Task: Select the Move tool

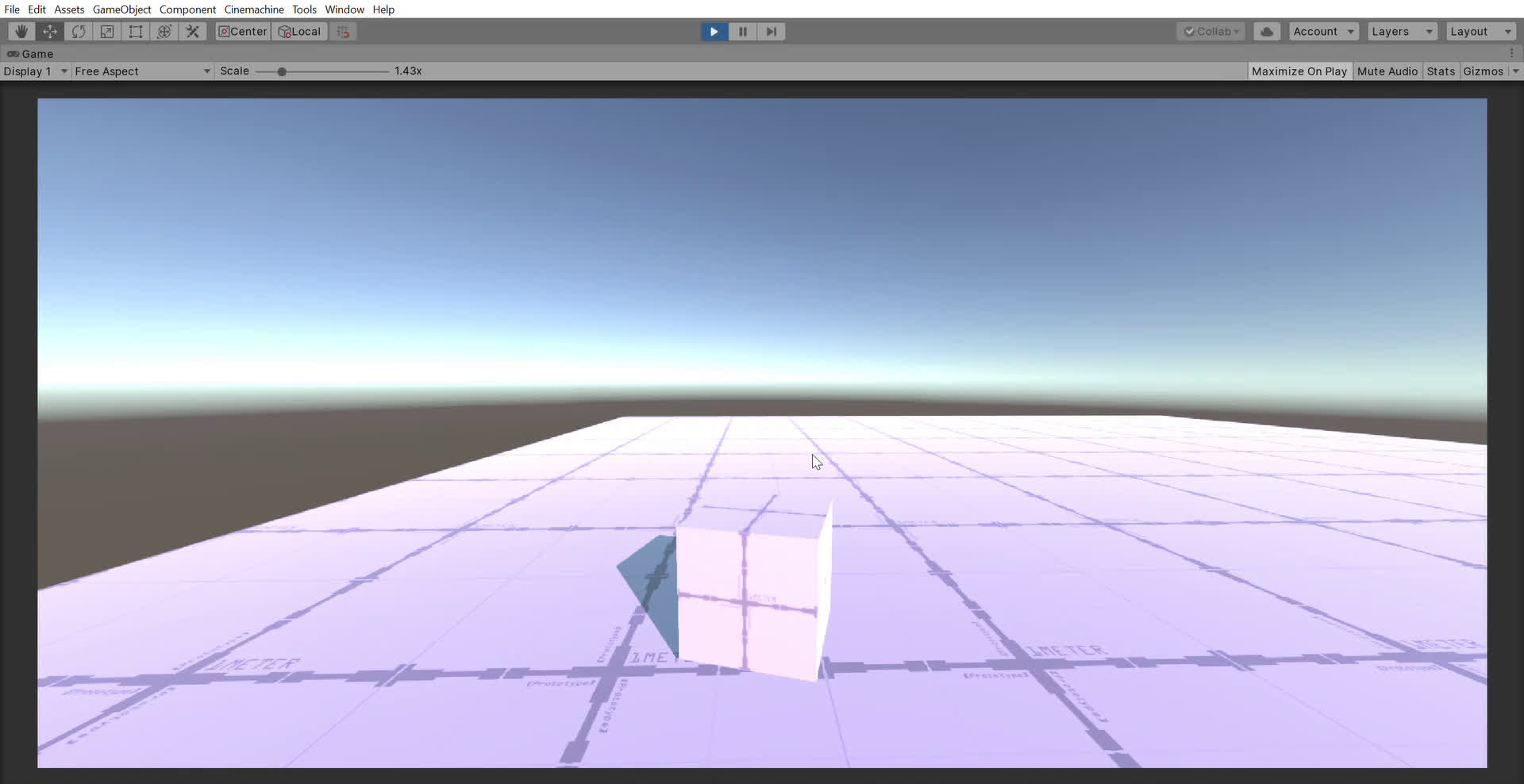Action: tap(50, 32)
